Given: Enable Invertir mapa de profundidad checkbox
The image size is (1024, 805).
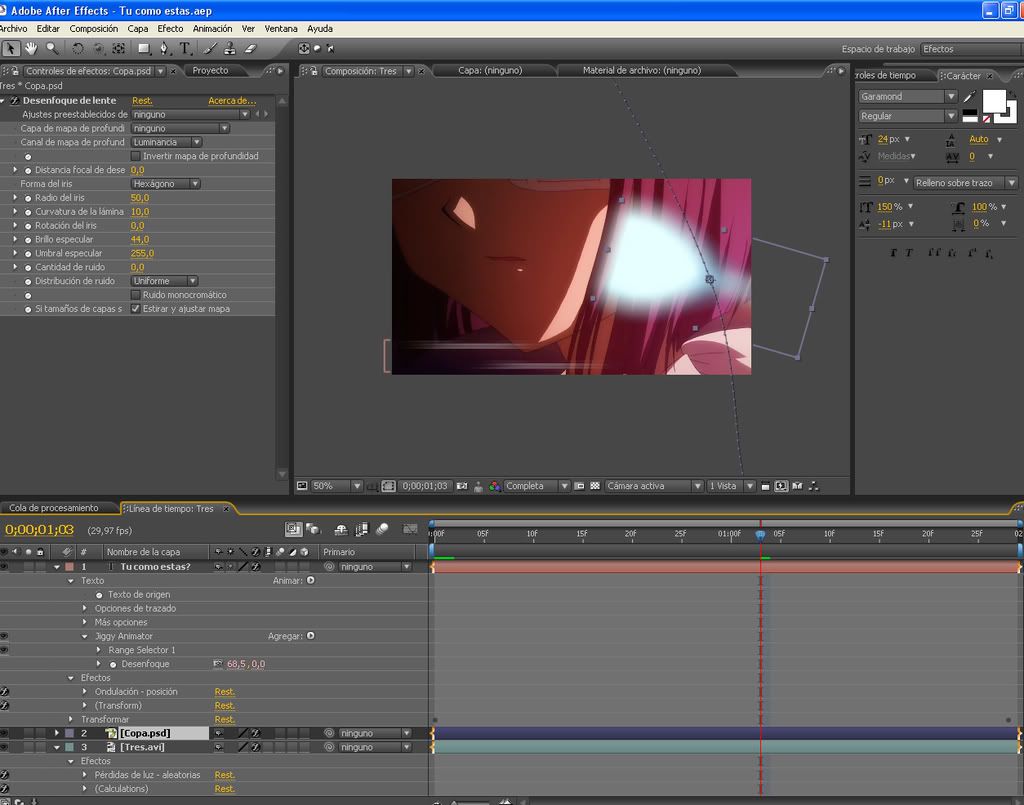Looking at the screenshot, I should 136,156.
